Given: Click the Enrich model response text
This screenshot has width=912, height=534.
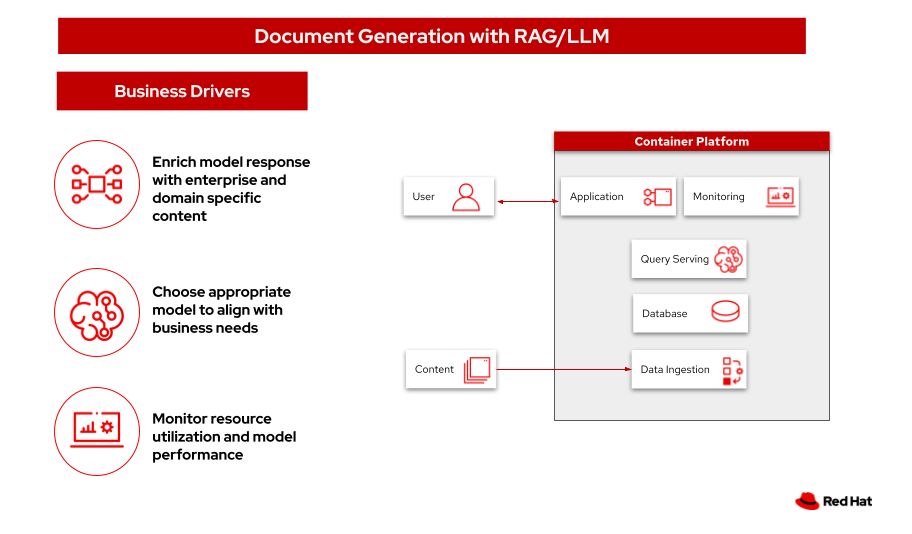Looking at the screenshot, I should click(x=231, y=189).
